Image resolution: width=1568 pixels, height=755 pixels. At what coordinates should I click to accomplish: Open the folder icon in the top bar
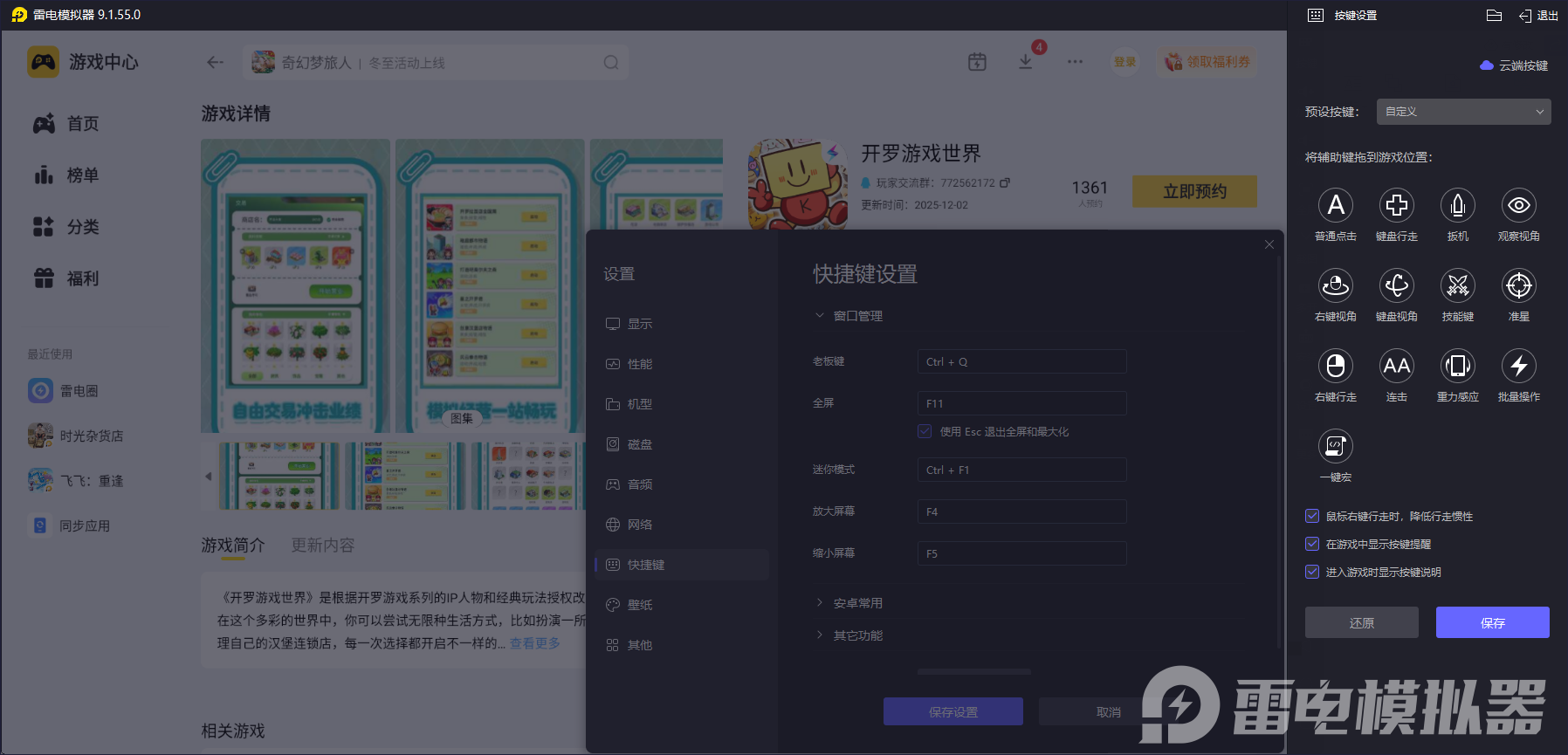(x=1494, y=15)
